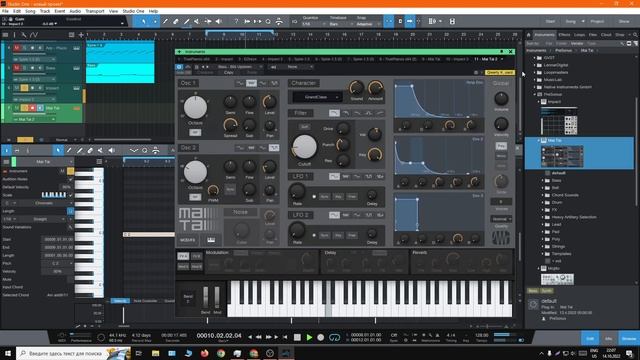640x360 pixels.
Task: Toggle LFO 2 Free button
Action: 352,235
